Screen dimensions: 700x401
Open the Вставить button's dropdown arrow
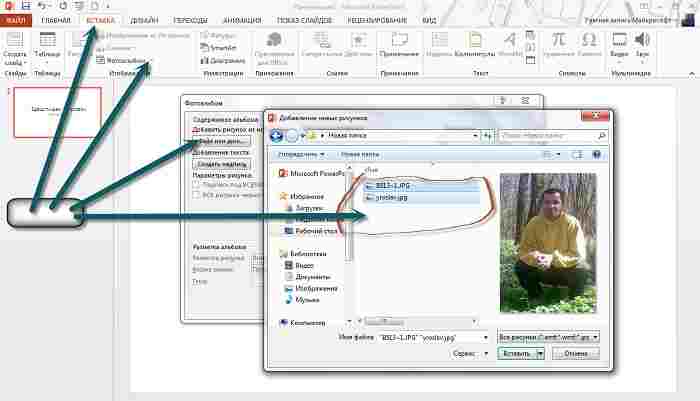point(540,354)
